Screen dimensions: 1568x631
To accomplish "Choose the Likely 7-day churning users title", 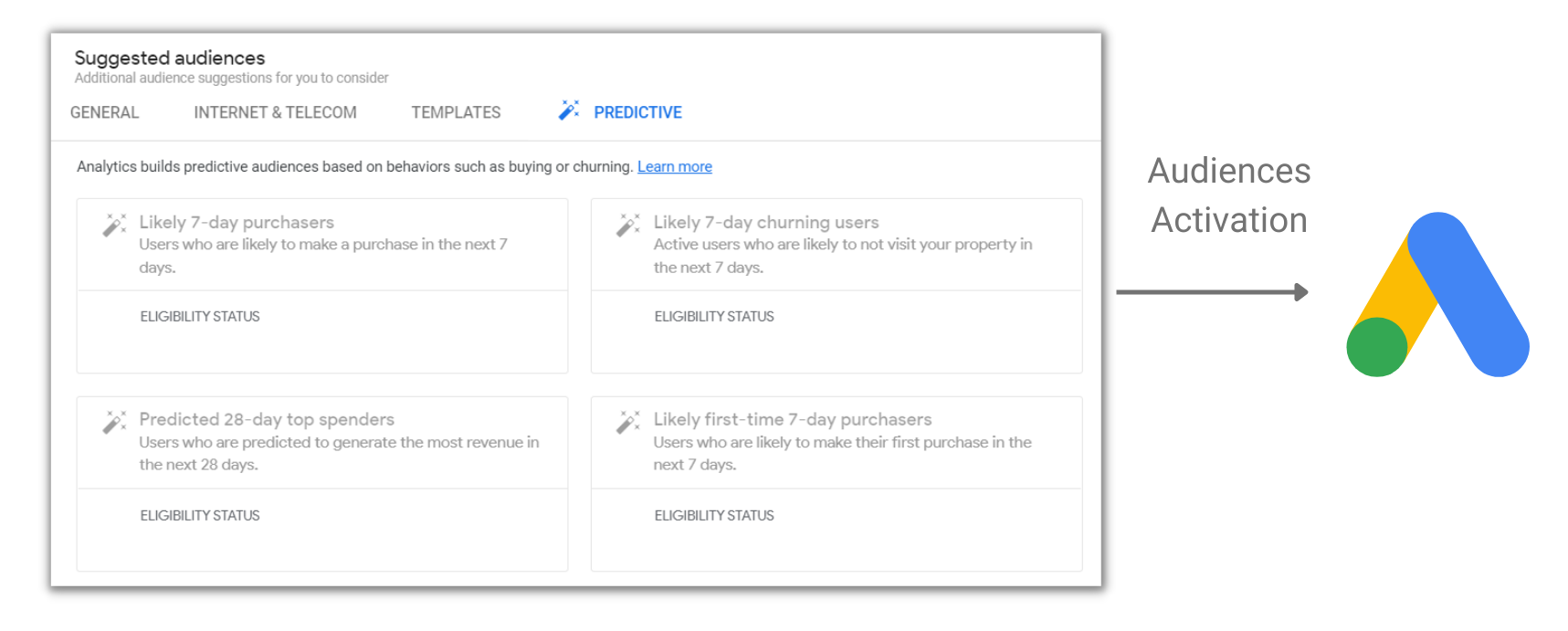I will [x=766, y=222].
